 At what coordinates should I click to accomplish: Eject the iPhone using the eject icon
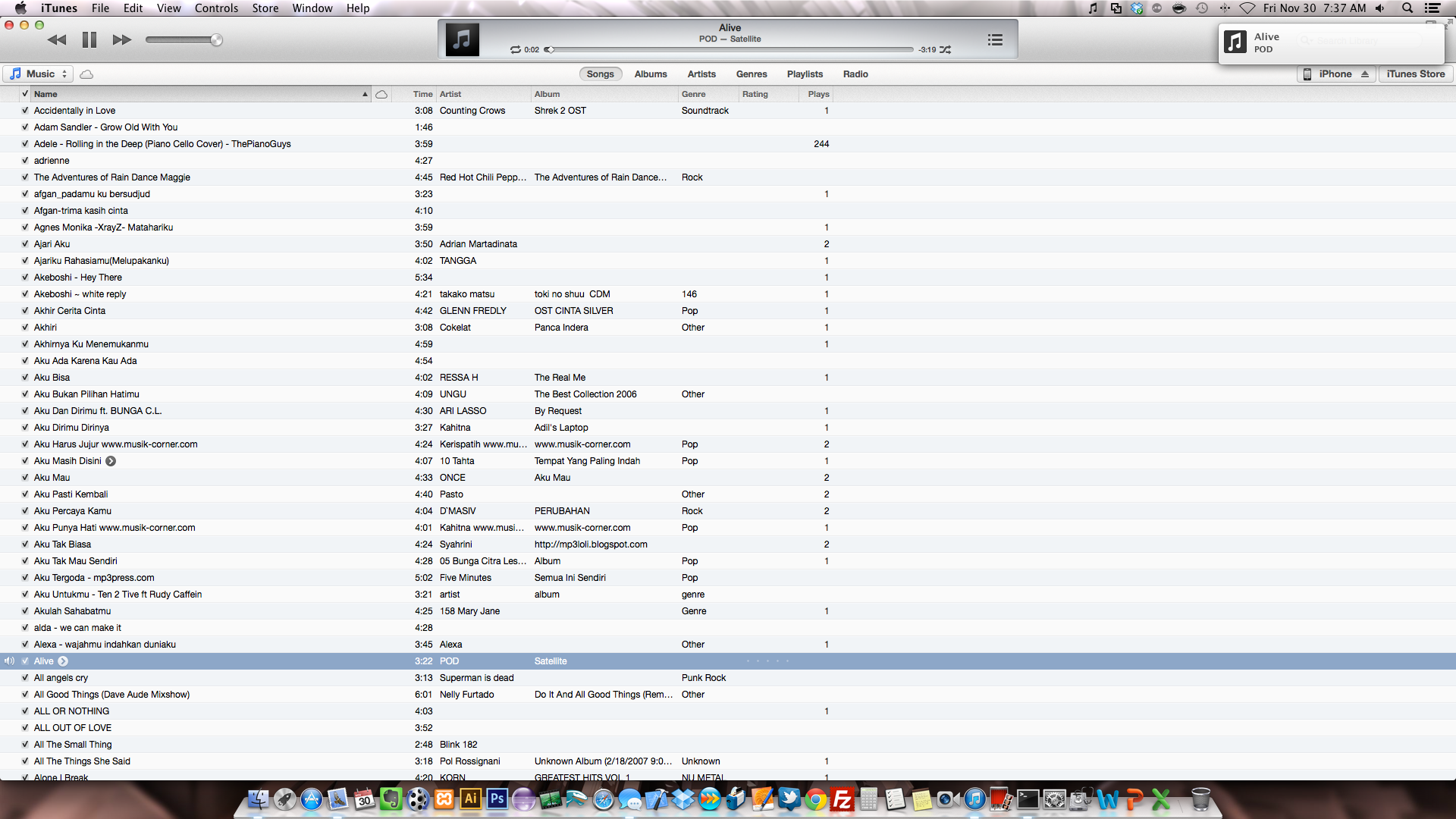coord(1365,74)
